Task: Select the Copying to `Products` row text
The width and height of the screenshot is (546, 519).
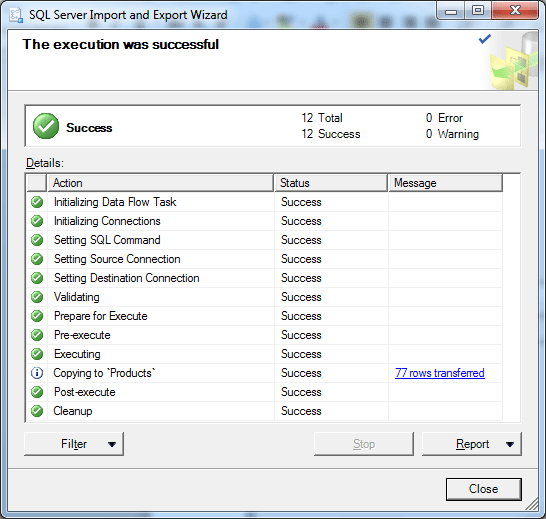Action: coord(104,373)
